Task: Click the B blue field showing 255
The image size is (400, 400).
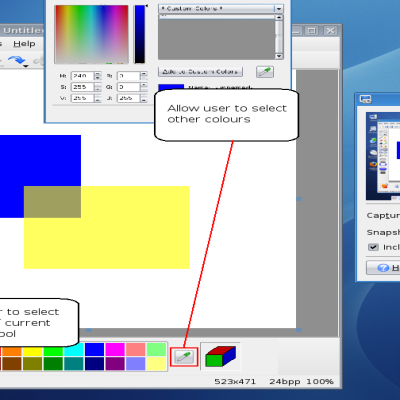Action: [x=128, y=98]
